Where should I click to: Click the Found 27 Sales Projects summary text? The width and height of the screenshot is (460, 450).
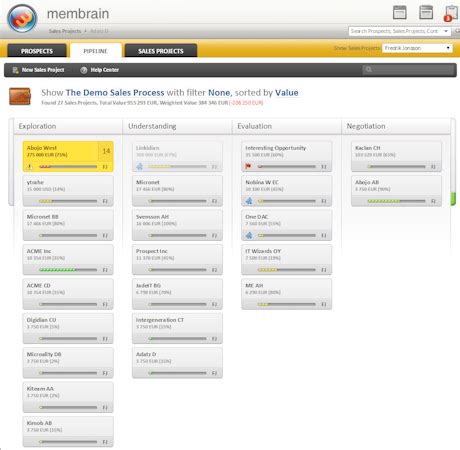[152, 103]
